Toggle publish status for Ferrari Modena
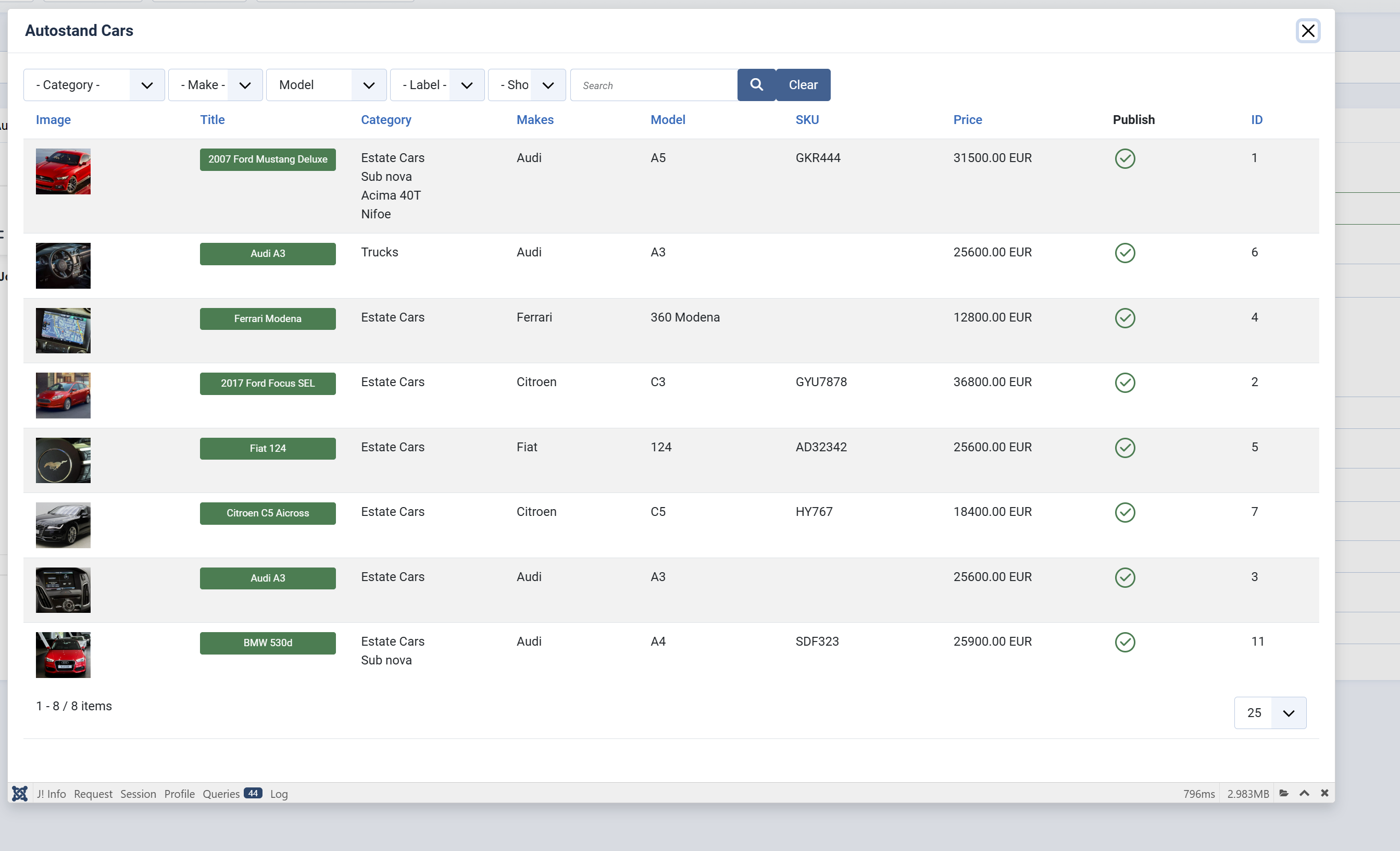The width and height of the screenshot is (1400, 851). coord(1125,318)
